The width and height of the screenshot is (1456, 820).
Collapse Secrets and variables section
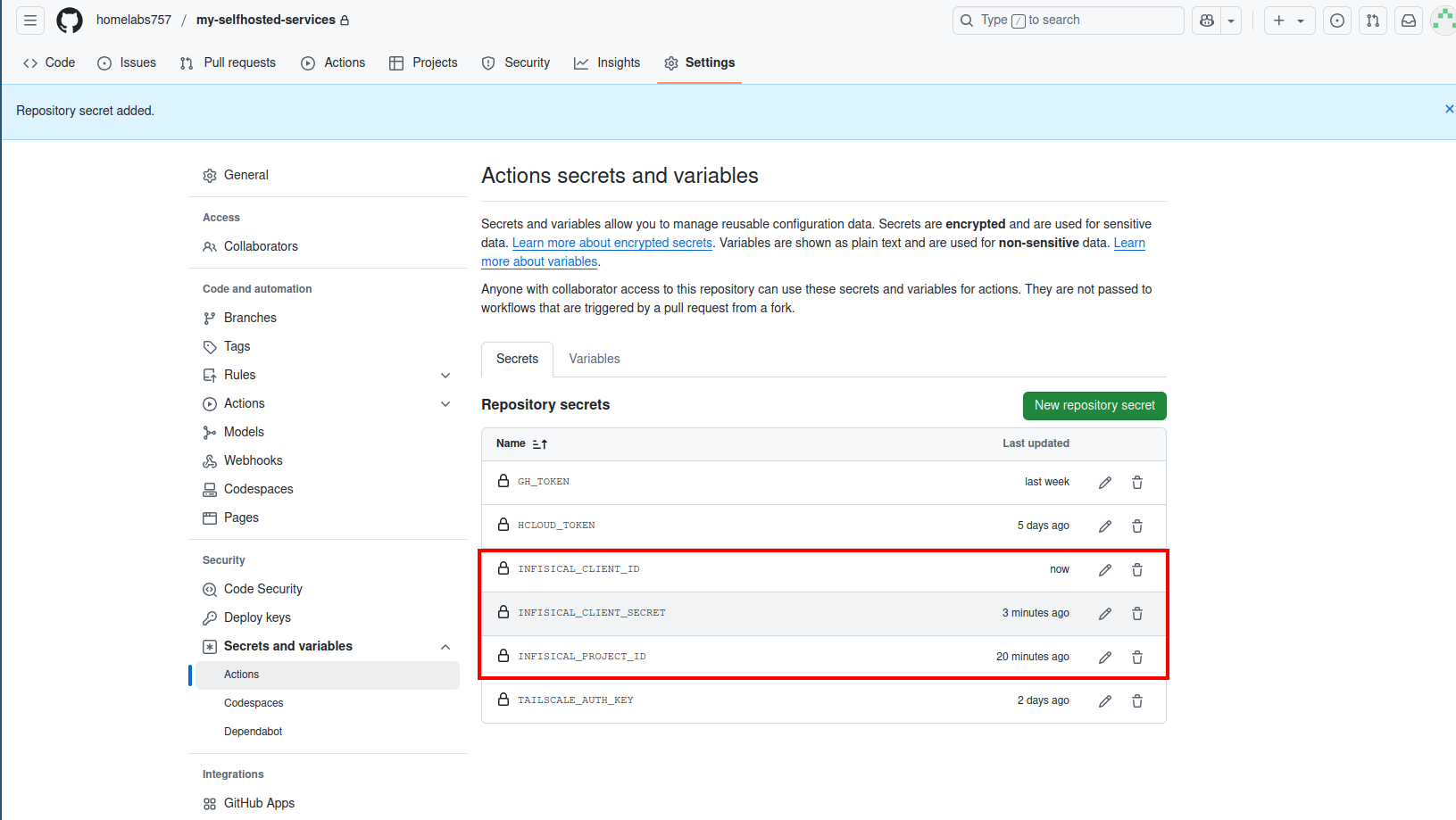pyautogui.click(x=445, y=647)
